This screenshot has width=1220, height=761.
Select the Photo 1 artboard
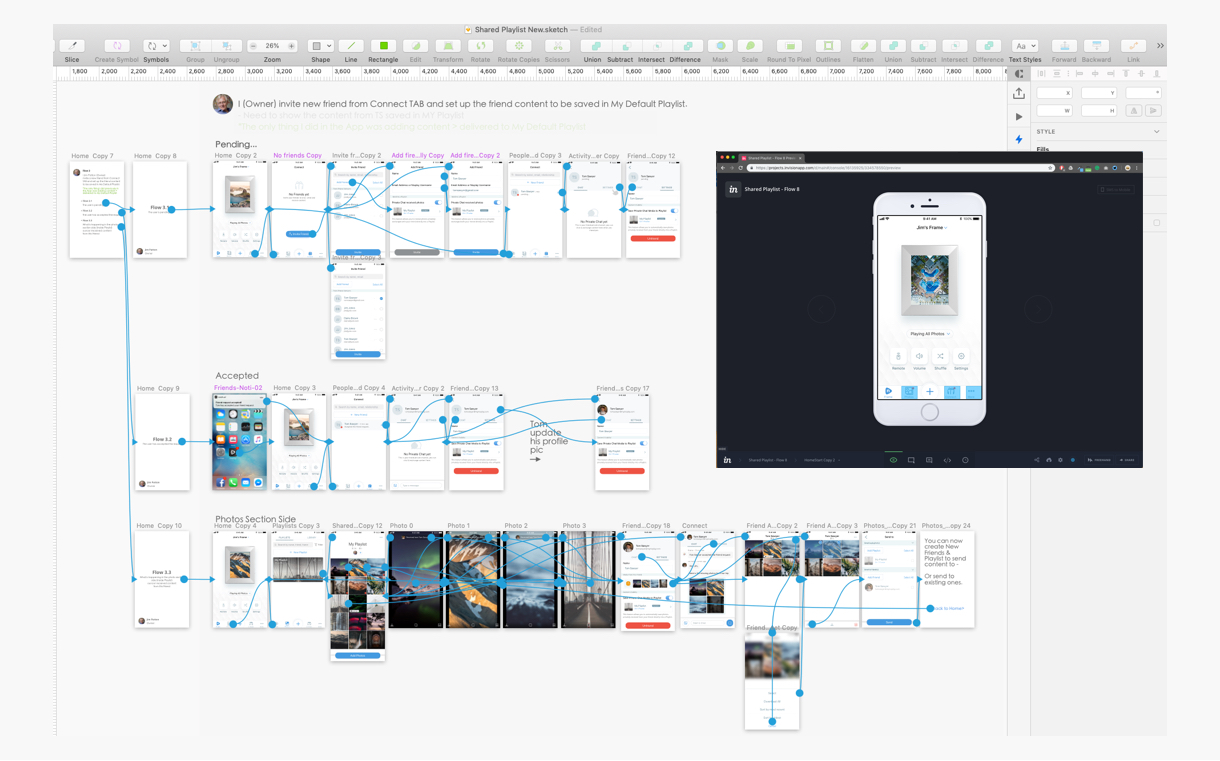(x=473, y=579)
